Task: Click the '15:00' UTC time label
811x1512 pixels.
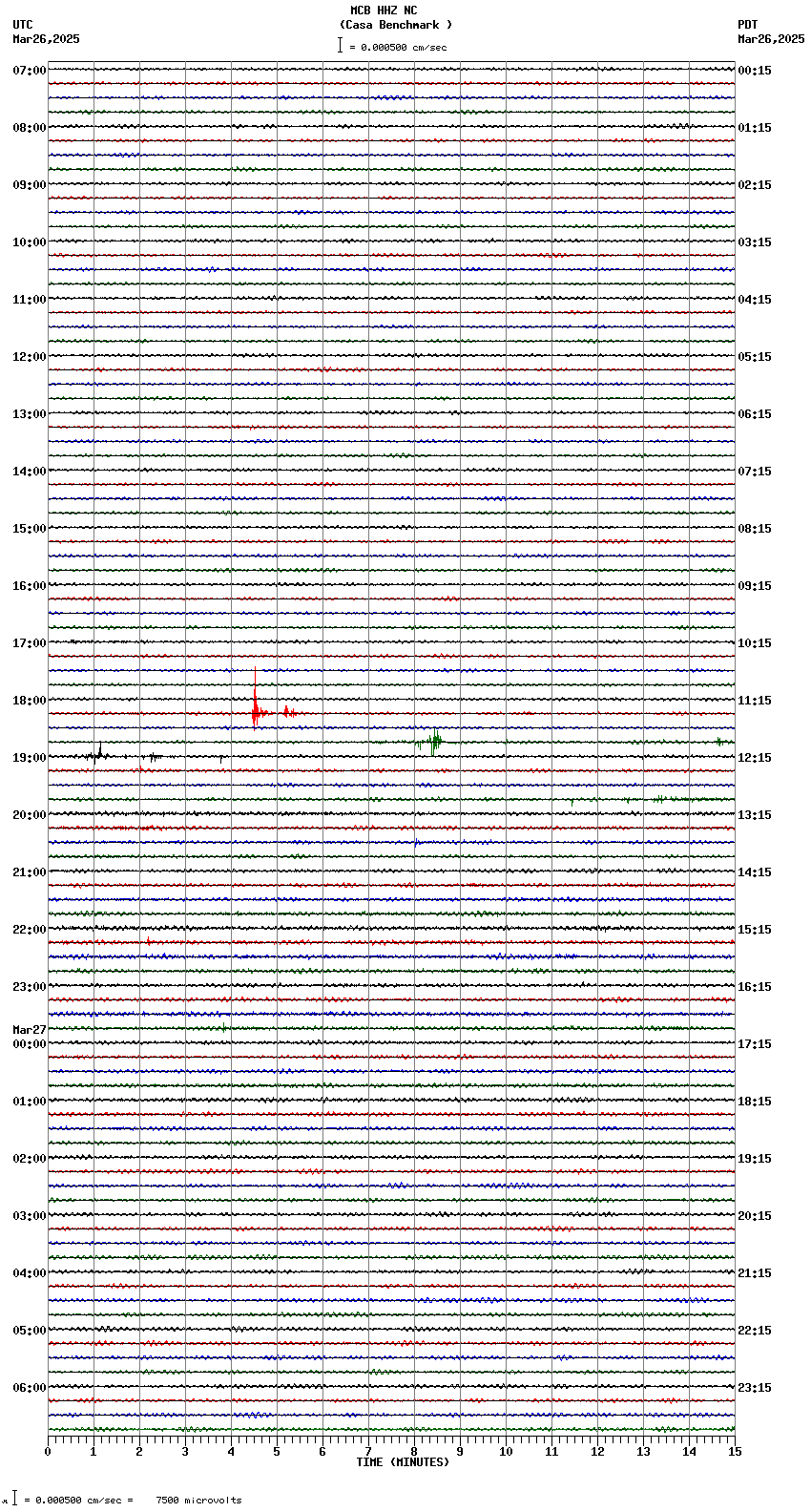Action: (30, 529)
